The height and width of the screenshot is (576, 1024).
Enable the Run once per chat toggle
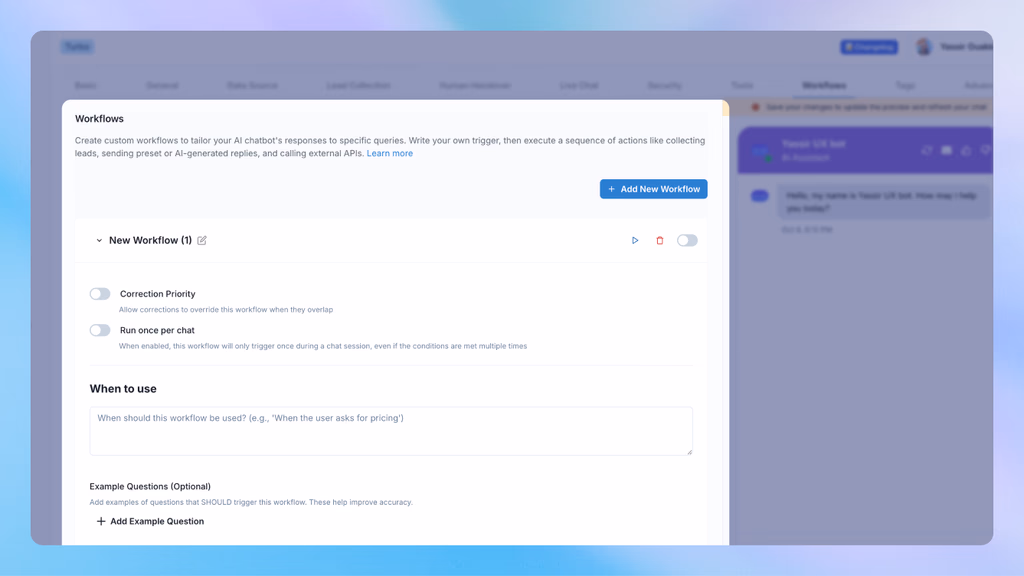[99, 329]
